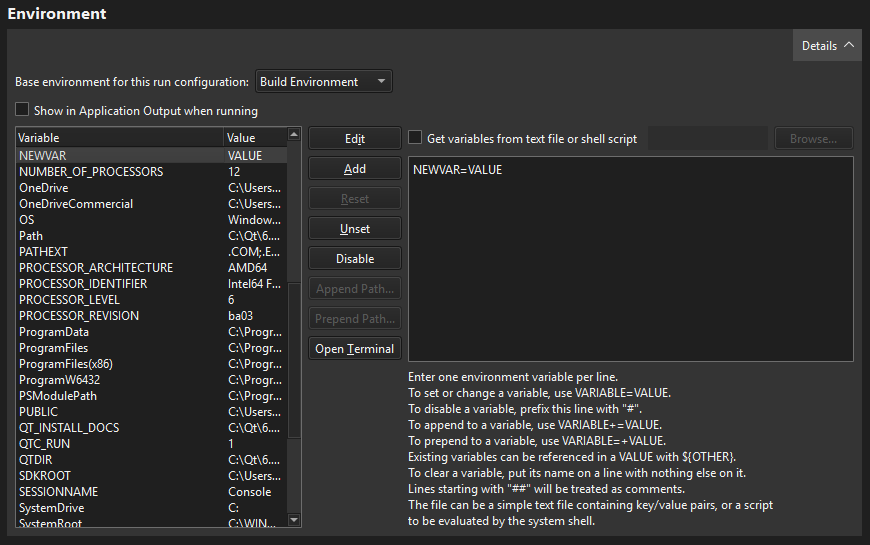Image resolution: width=870 pixels, height=545 pixels.
Task: Select the ProgramData variable row
Action: coord(151,332)
